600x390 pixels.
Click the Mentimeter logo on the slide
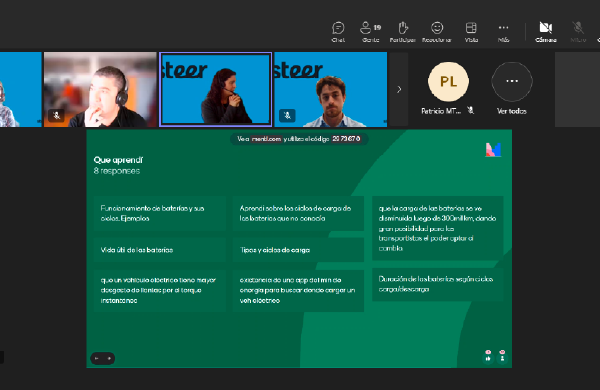(x=493, y=150)
